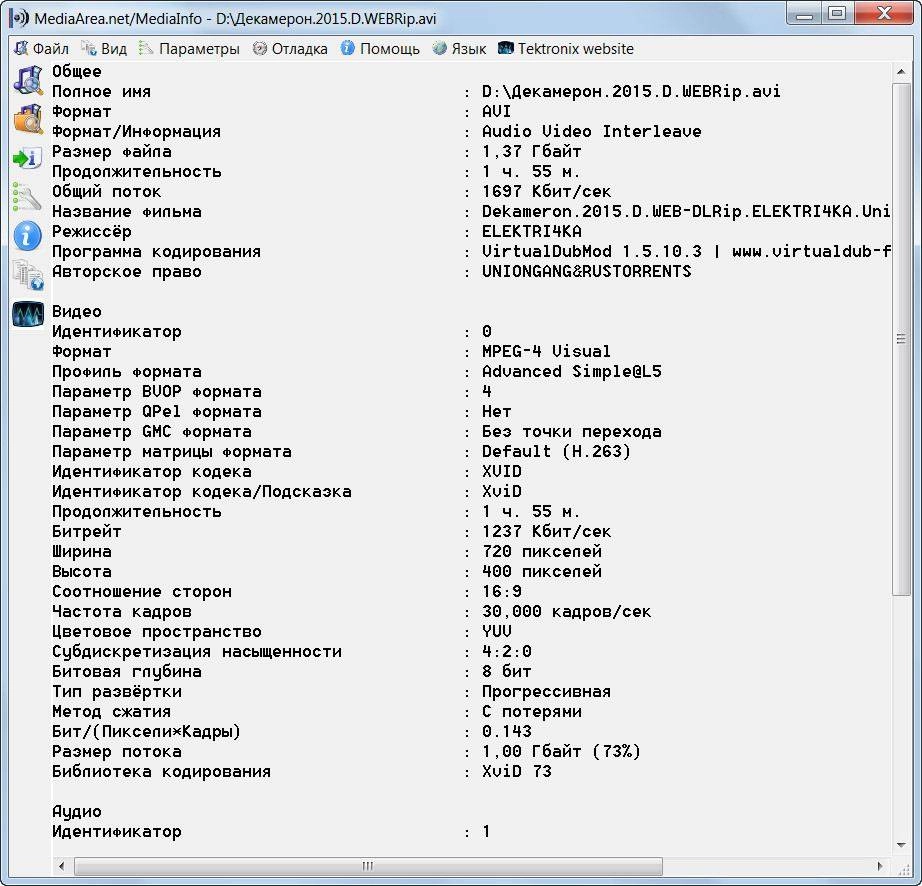Open the Помощь menu
Screen dimensions: 922x886
[x=380, y=49]
